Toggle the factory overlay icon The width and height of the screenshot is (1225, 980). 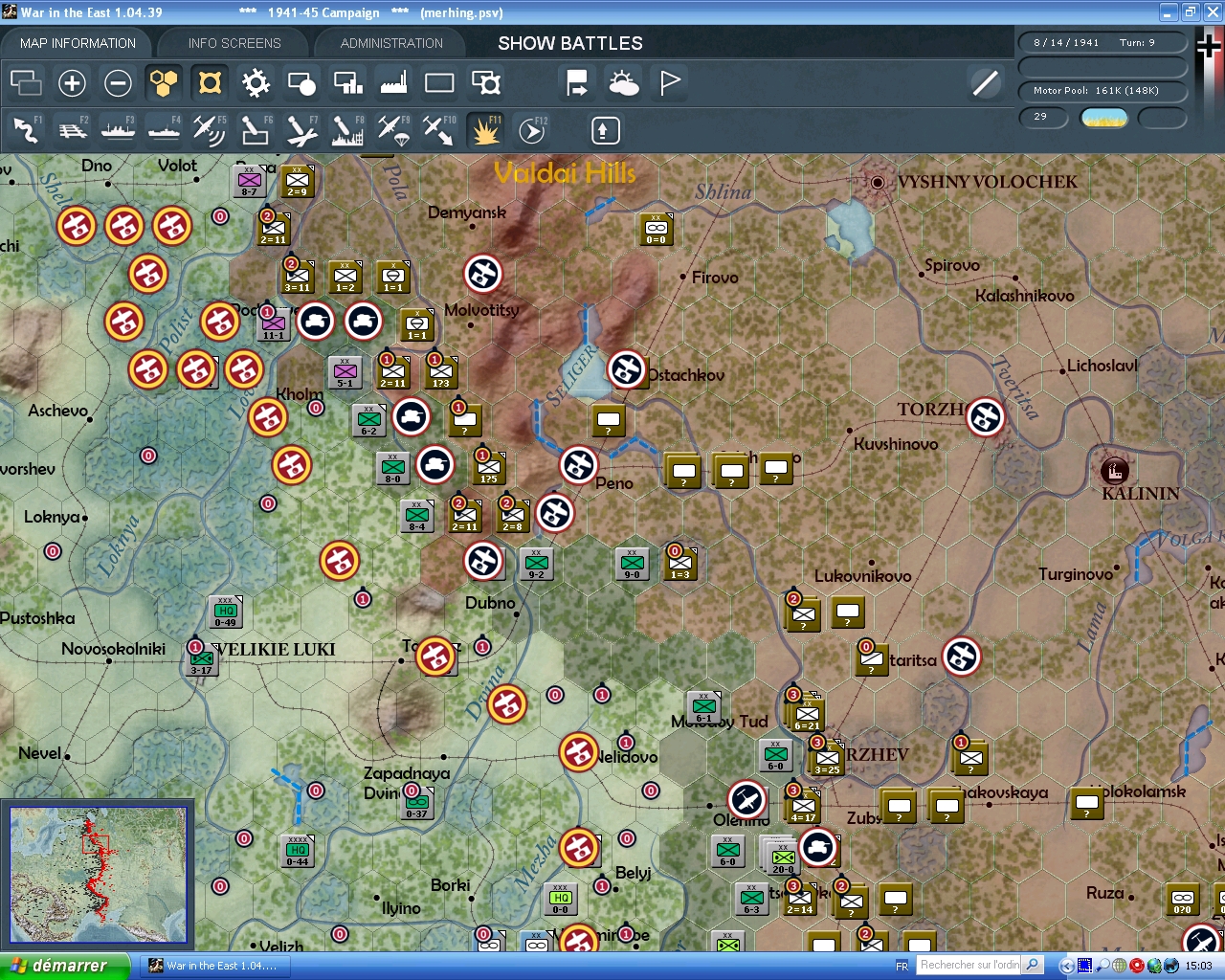[x=393, y=83]
